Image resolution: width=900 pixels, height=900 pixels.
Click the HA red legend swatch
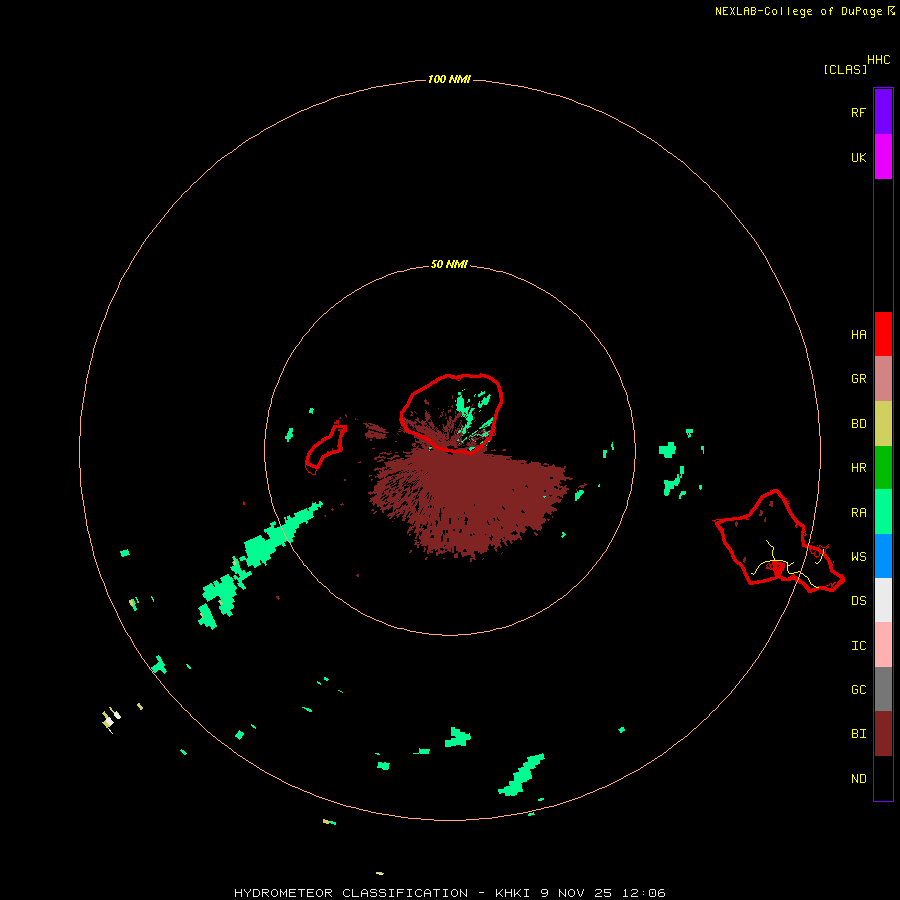click(x=883, y=334)
